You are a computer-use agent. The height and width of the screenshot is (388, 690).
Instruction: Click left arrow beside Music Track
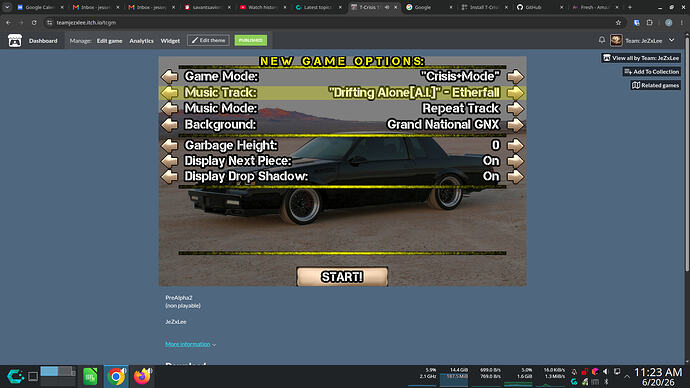click(x=169, y=92)
